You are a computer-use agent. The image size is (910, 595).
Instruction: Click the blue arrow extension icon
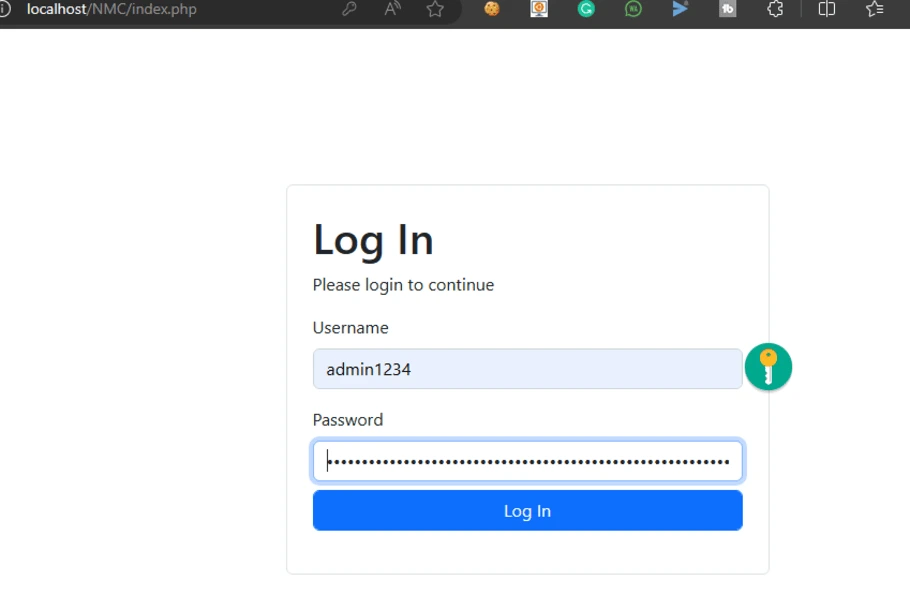pos(679,10)
